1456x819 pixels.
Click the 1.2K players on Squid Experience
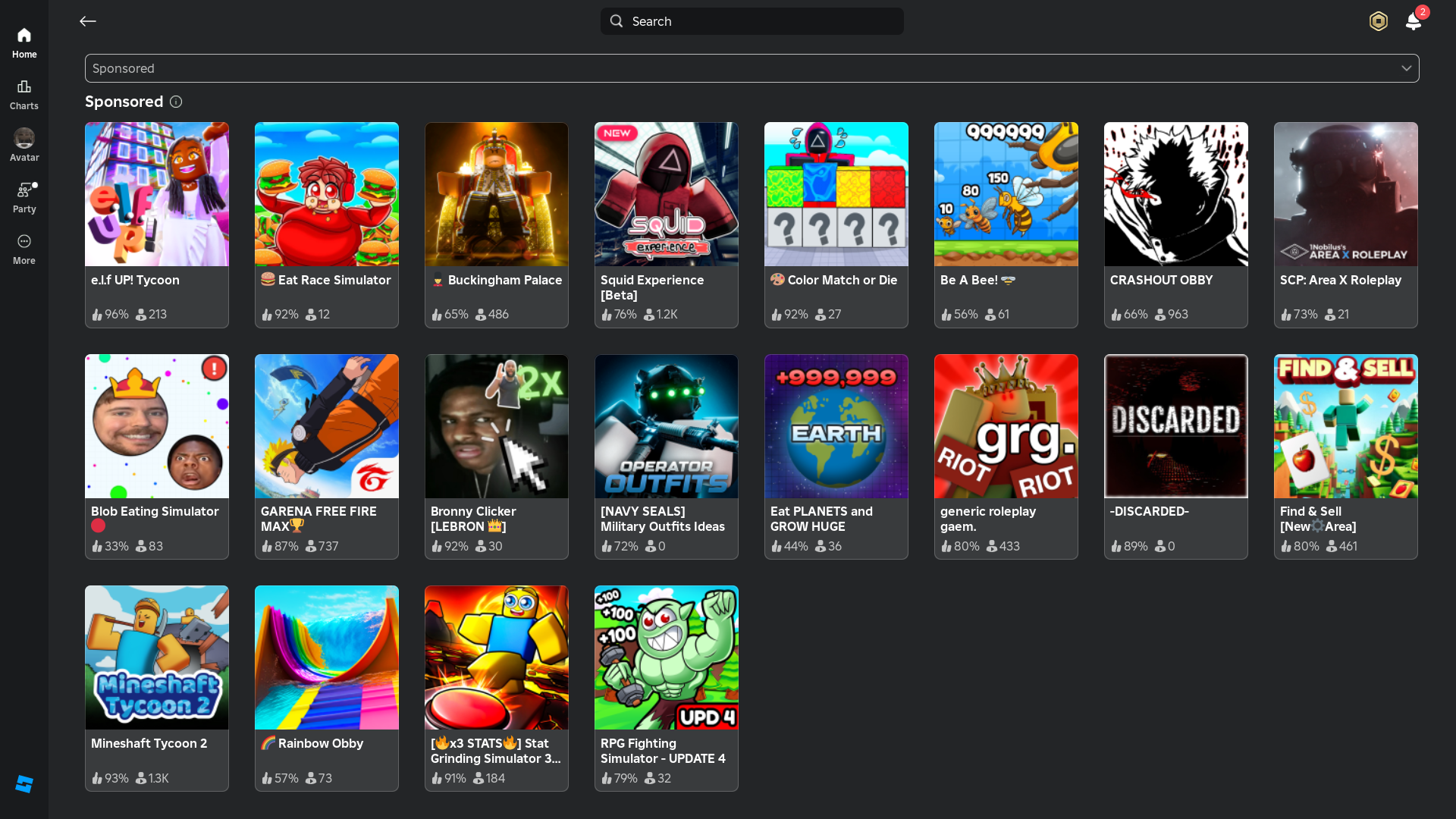tap(661, 314)
